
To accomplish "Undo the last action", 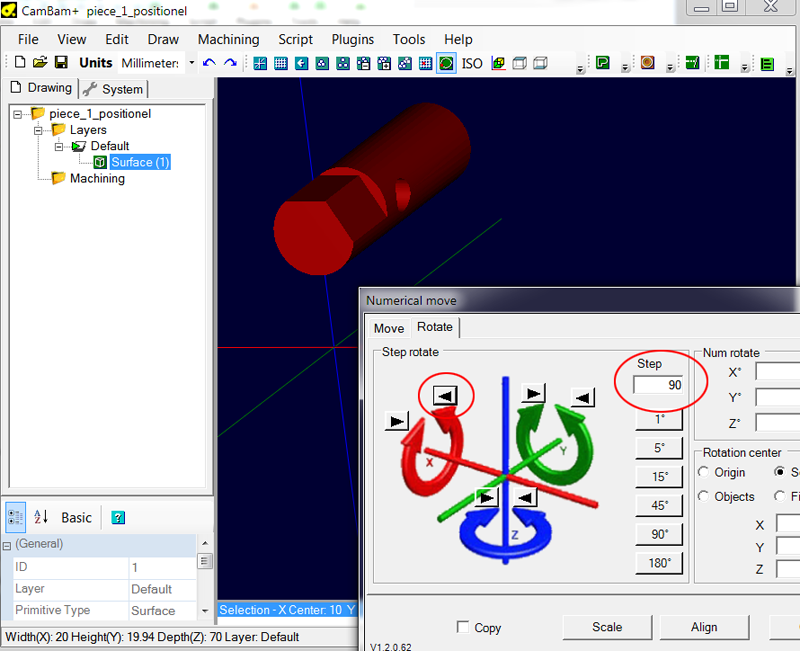I will pos(209,63).
